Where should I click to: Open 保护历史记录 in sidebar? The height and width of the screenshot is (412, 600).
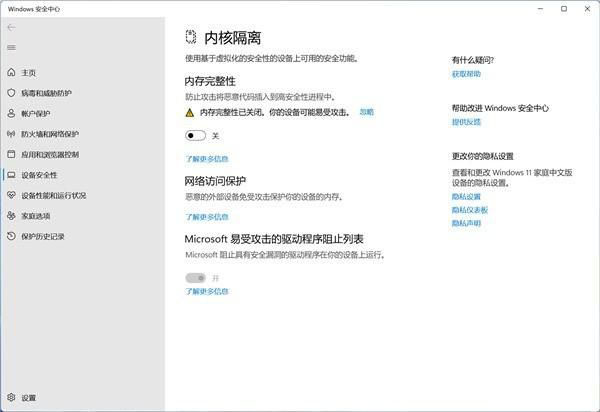(x=42, y=236)
